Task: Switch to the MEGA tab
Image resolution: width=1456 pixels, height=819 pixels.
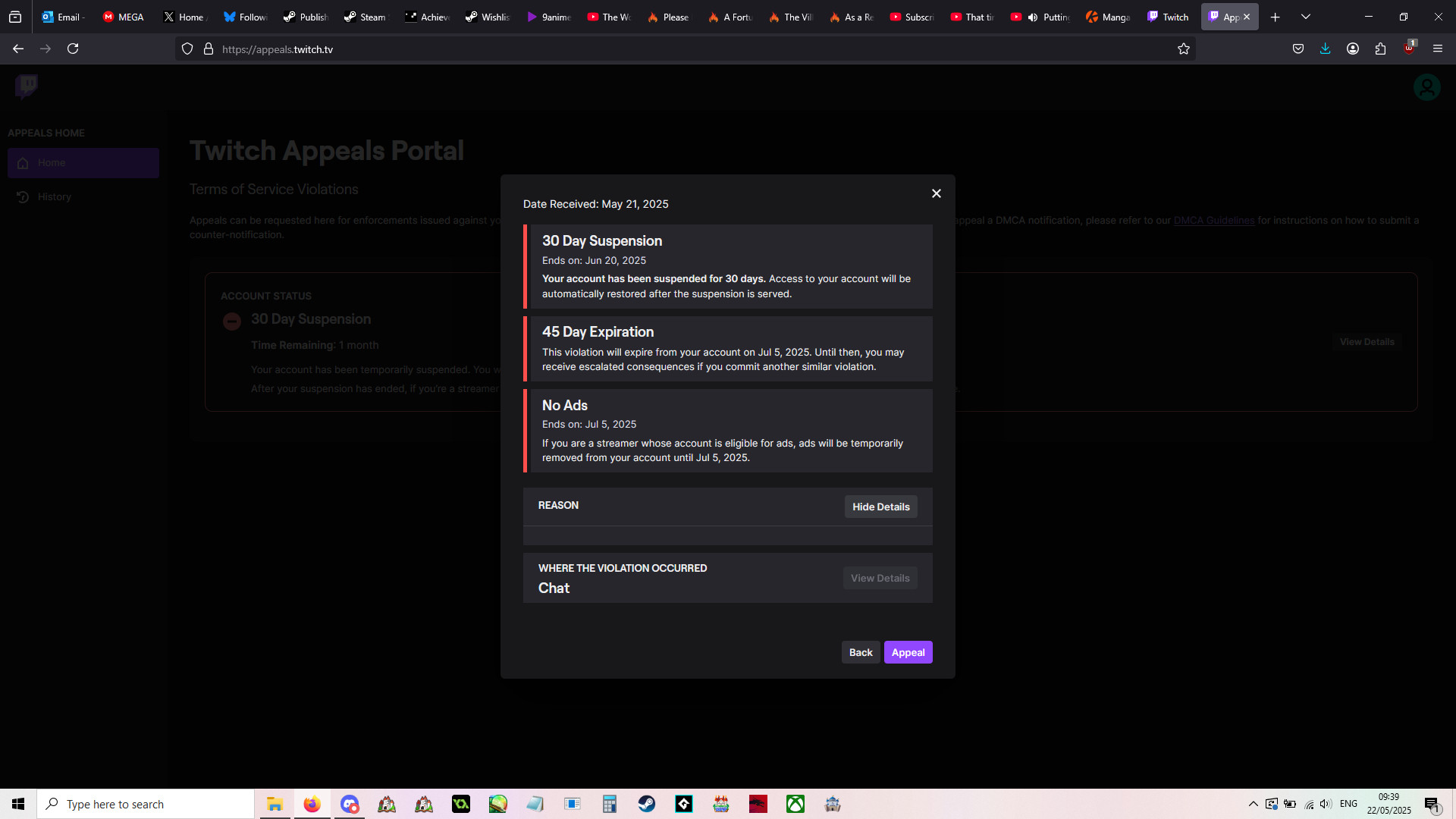Action: 124,17
